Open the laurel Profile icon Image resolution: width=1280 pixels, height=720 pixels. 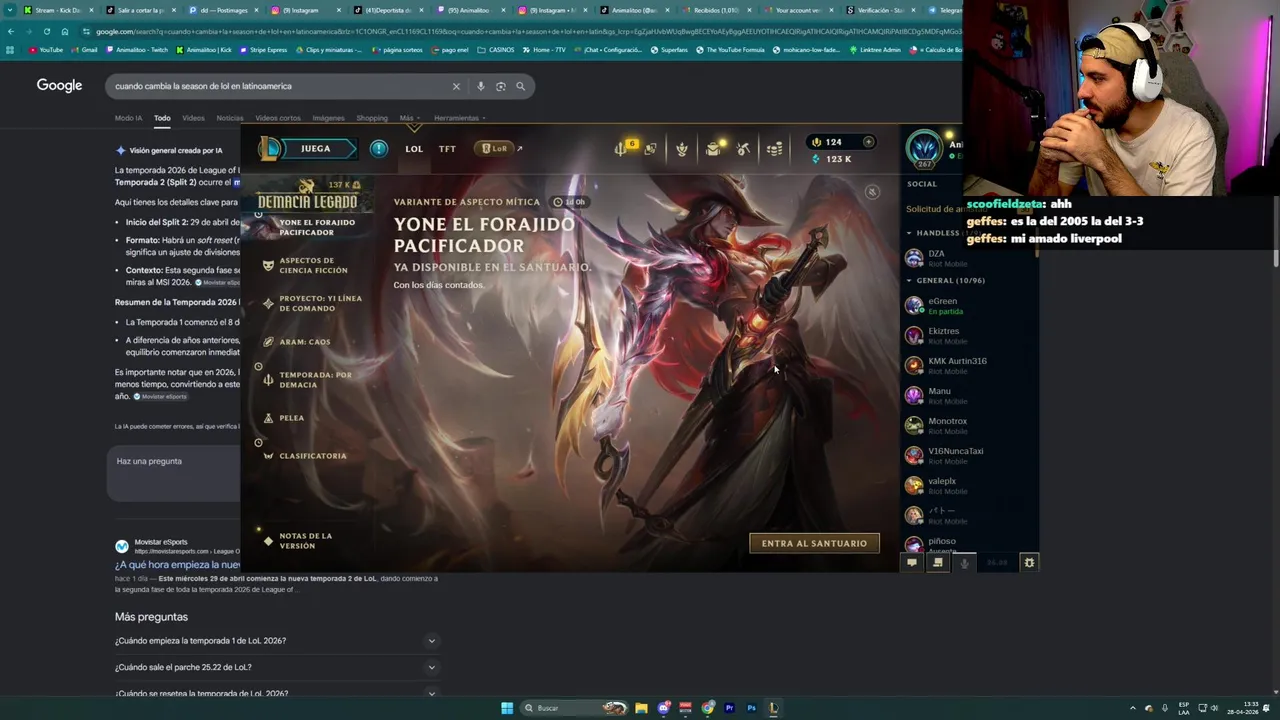682,149
